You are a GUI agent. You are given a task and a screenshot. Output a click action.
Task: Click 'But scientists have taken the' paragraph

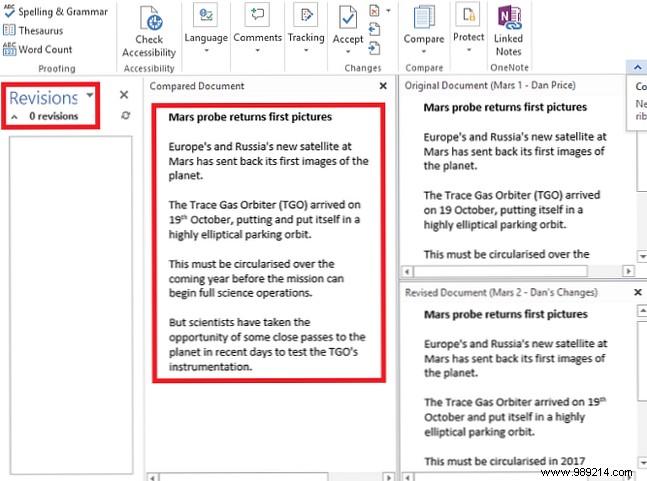(x=267, y=344)
